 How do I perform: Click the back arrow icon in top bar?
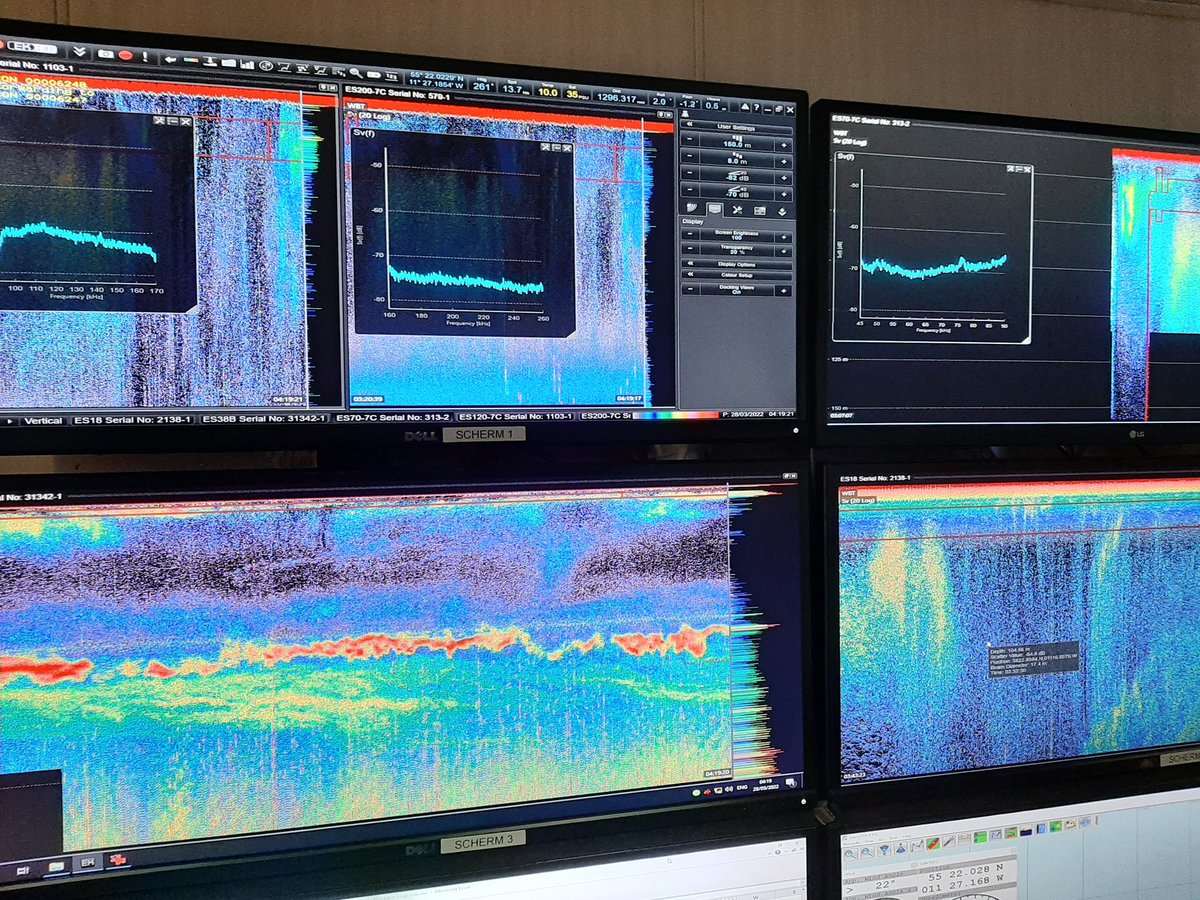[x=170, y=59]
